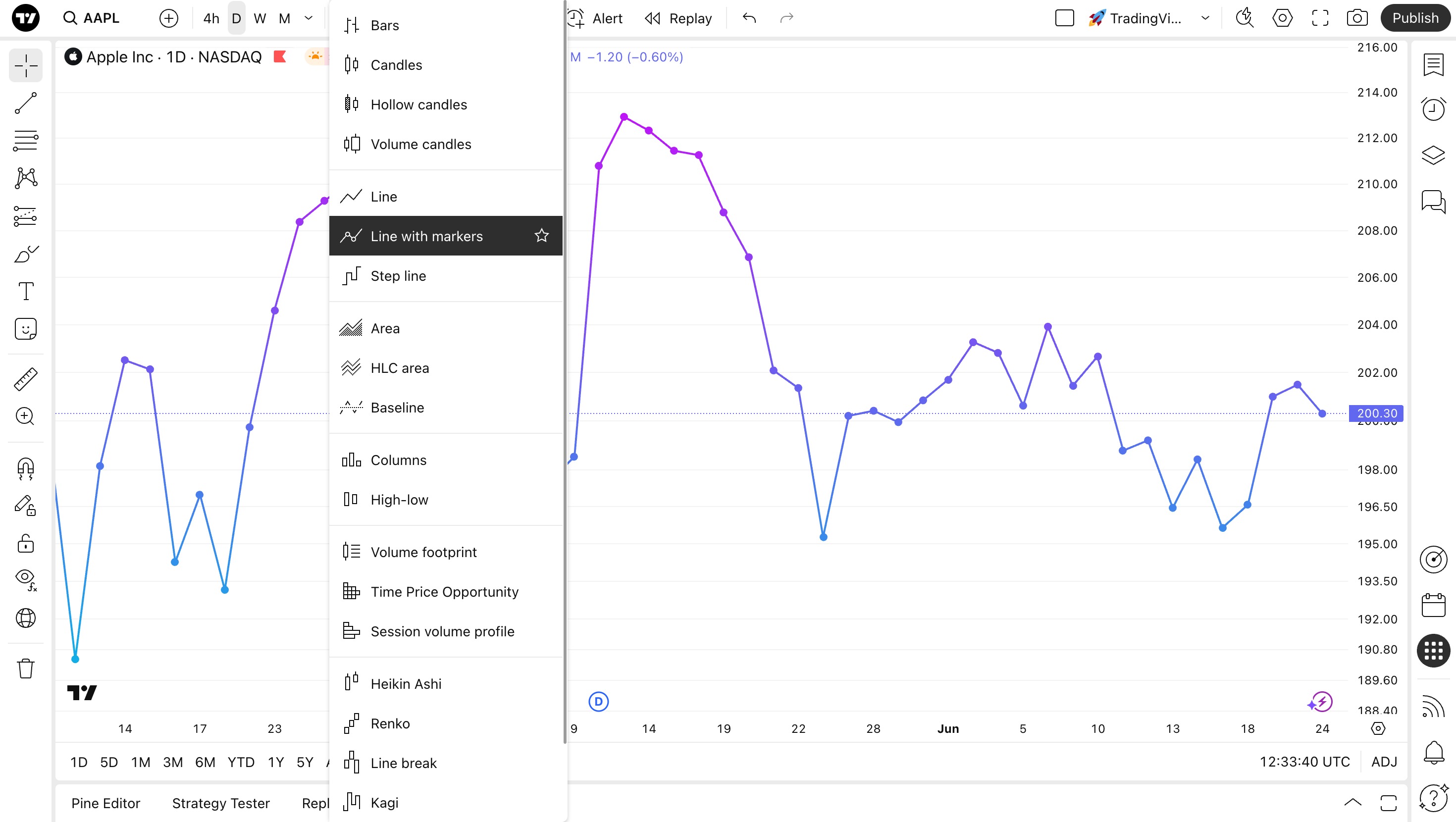Toggle lock all drawings padlock
Image resolution: width=1456 pixels, height=822 pixels.
pos(25,543)
